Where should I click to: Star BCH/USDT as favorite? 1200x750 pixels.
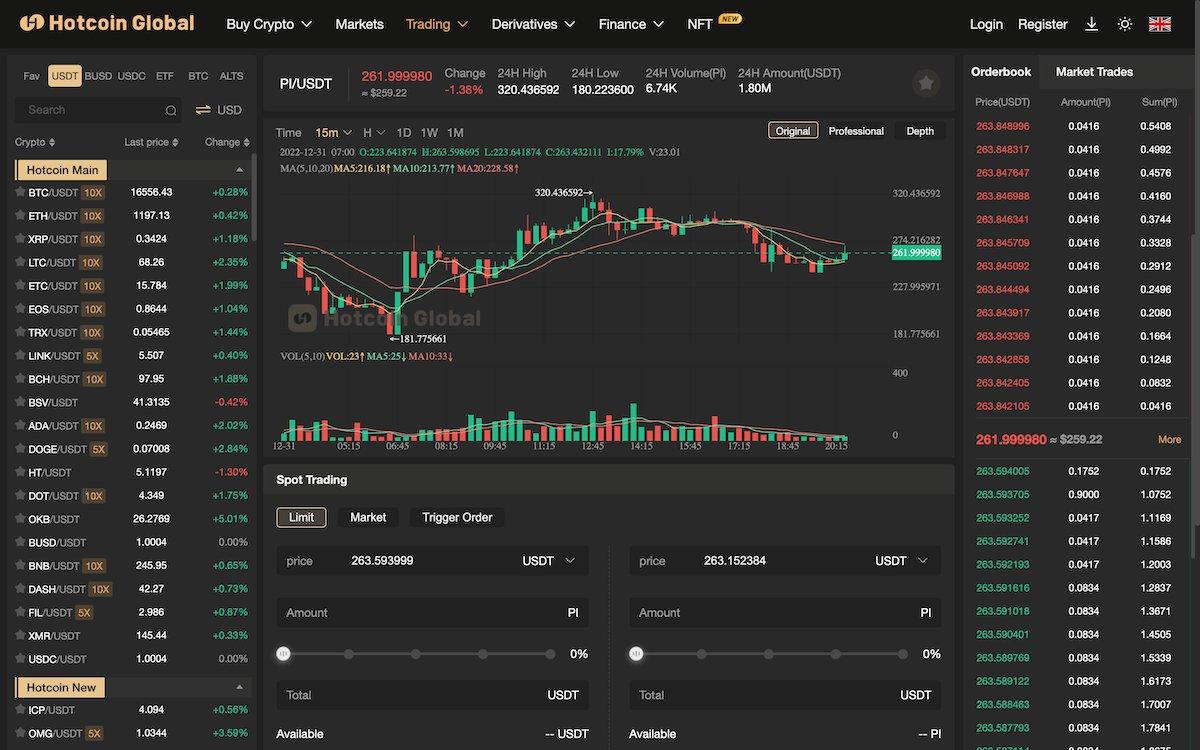pos(19,379)
